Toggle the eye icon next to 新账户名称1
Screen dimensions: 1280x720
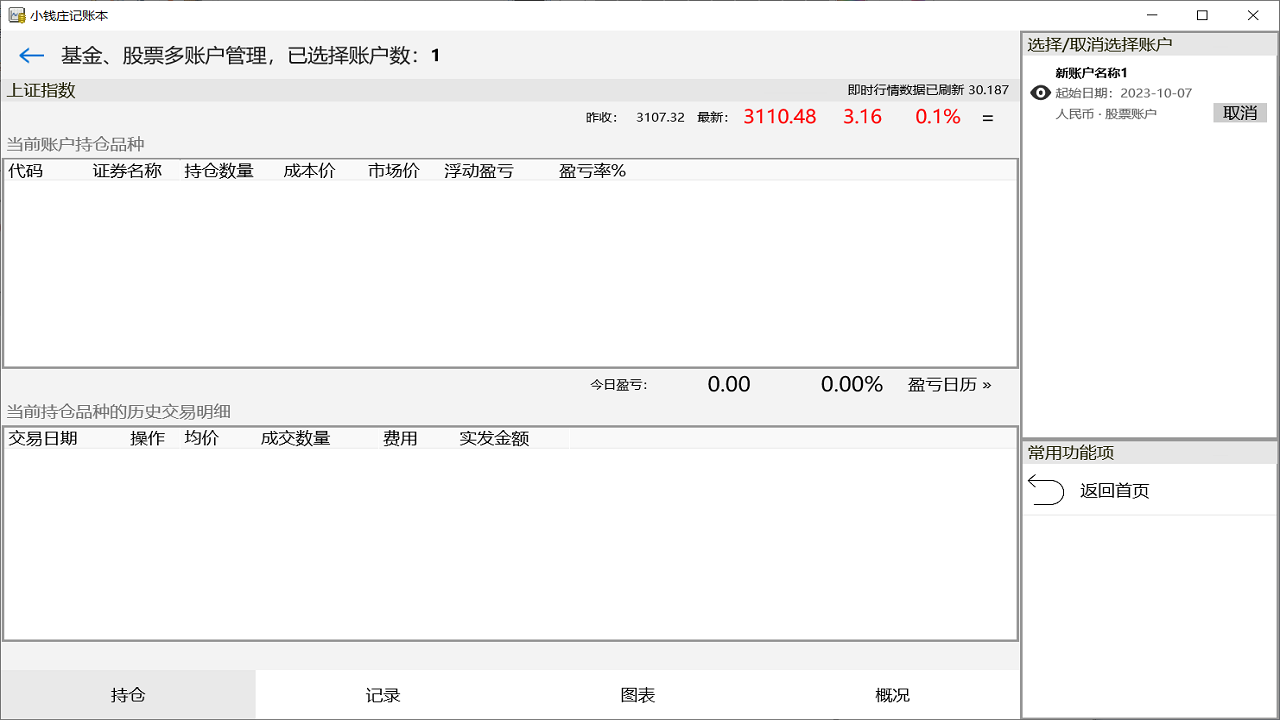pos(1039,92)
